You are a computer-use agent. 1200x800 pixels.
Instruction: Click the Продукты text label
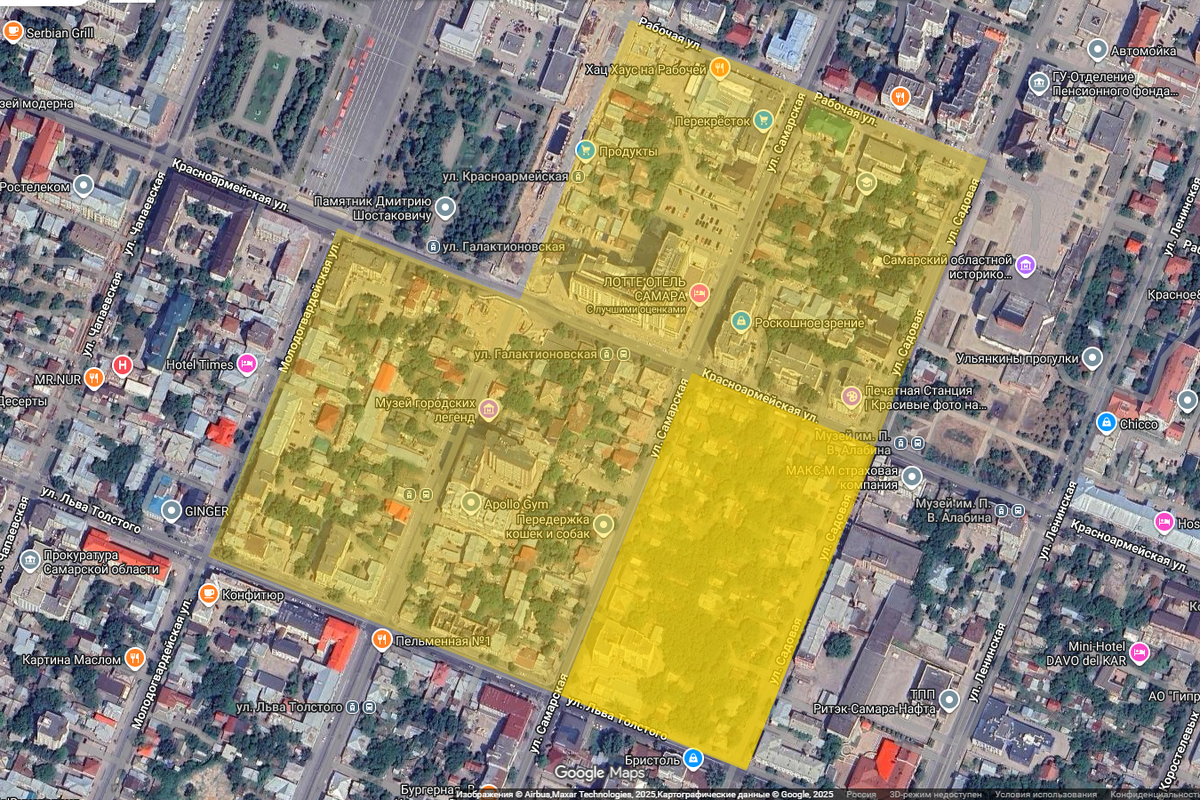coord(629,151)
